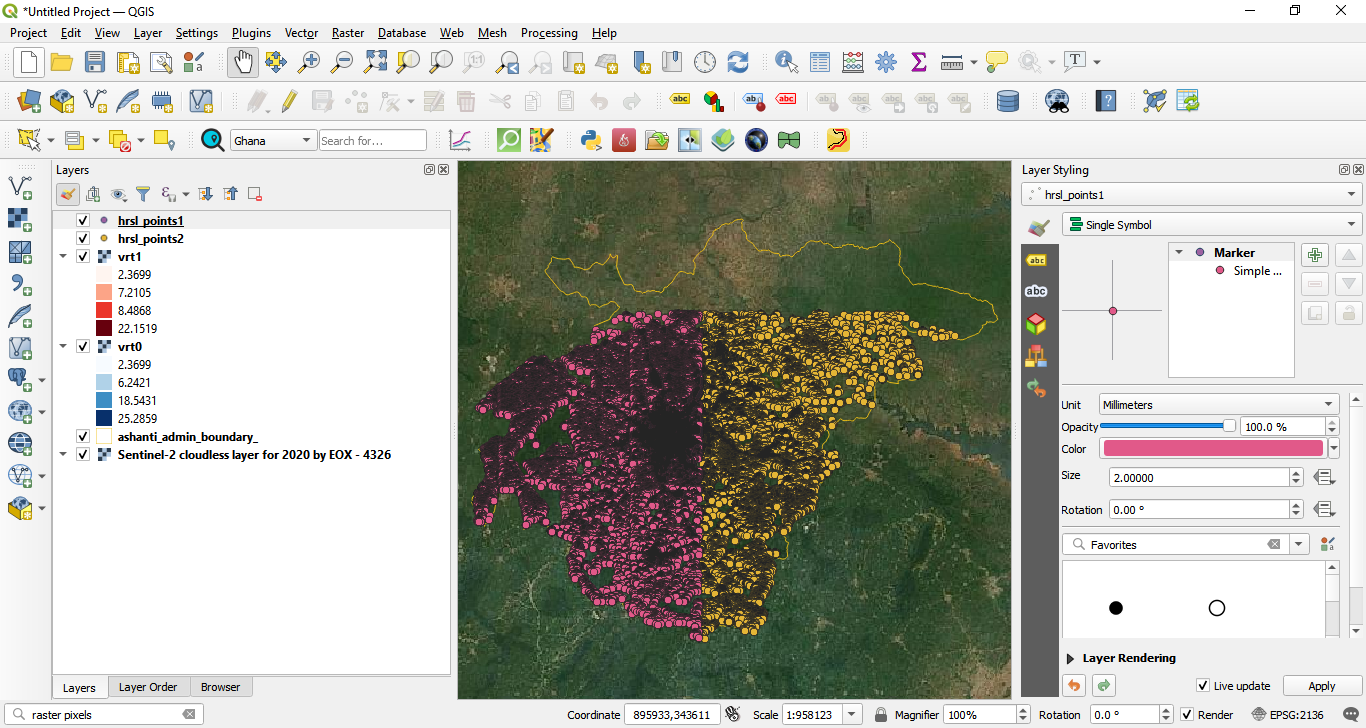Screen dimensions: 1366x728
Task: Open the Python Console icon
Action: (x=591, y=140)
